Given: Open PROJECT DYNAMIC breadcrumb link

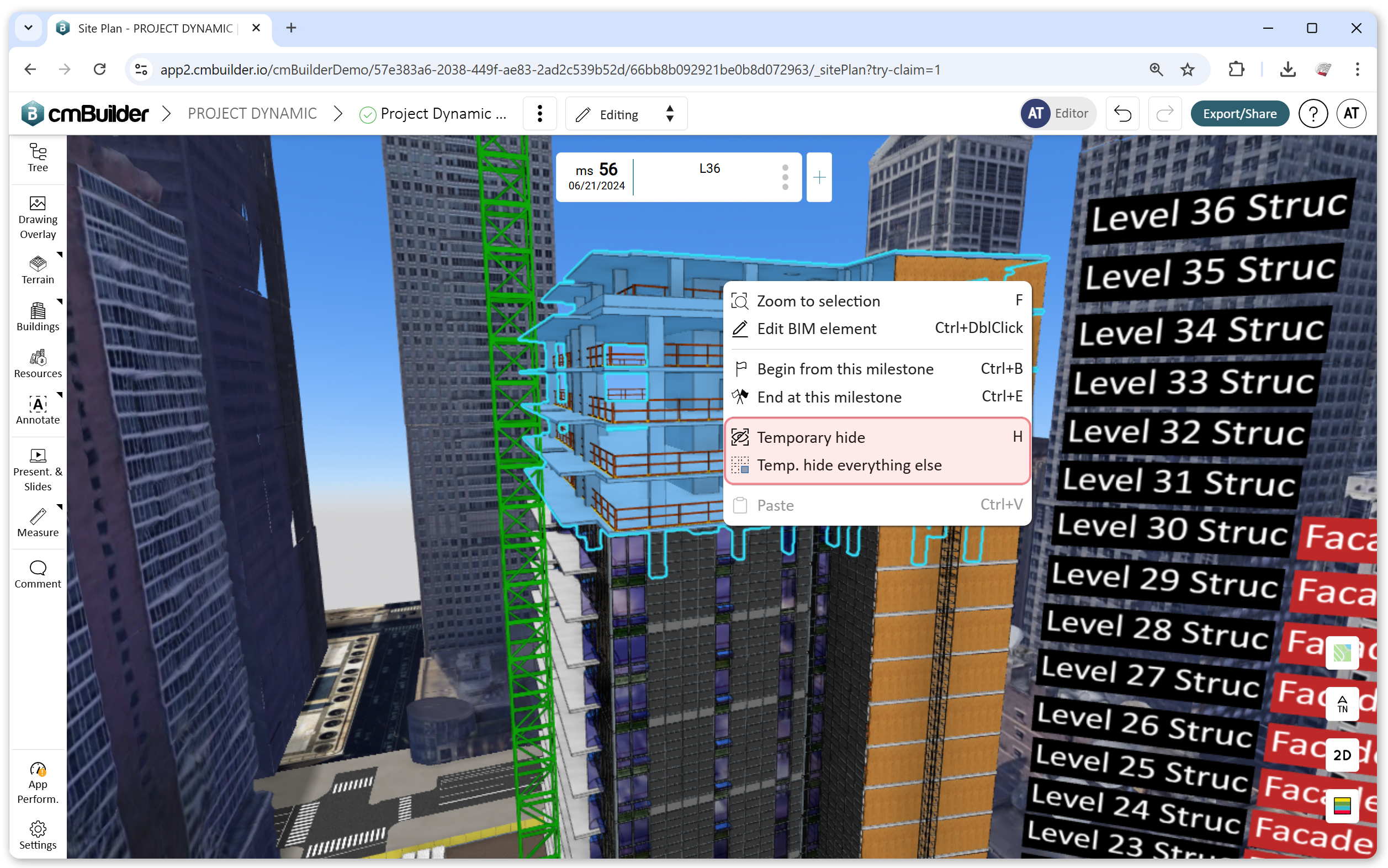Looking at the screenshot, I should pos(252,114).
